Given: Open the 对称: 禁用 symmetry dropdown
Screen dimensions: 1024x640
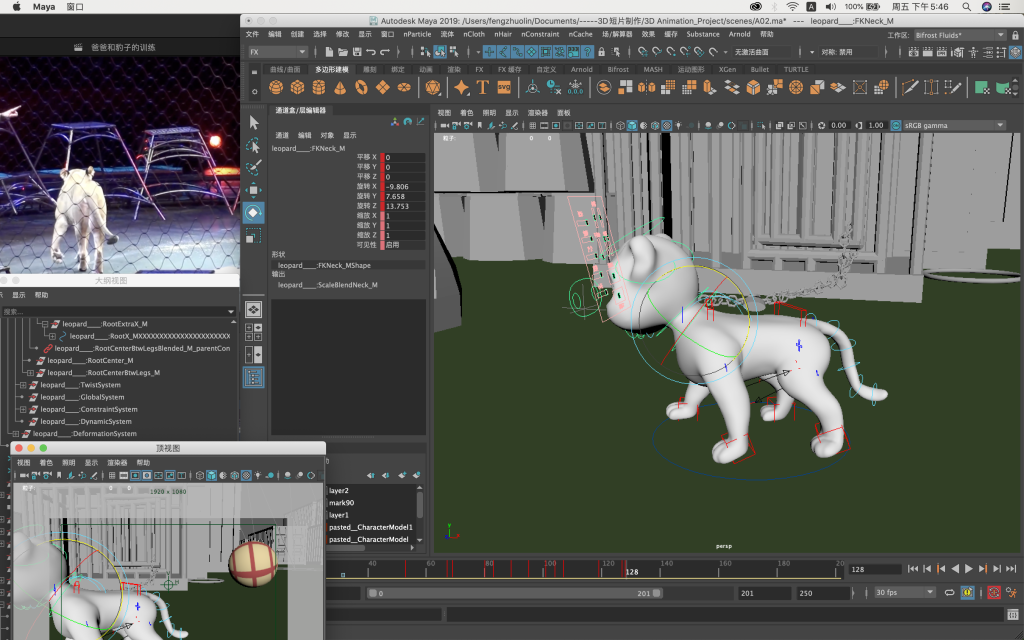Looking at the screenshot, I should pyautogui.click(x=848, y=52).
